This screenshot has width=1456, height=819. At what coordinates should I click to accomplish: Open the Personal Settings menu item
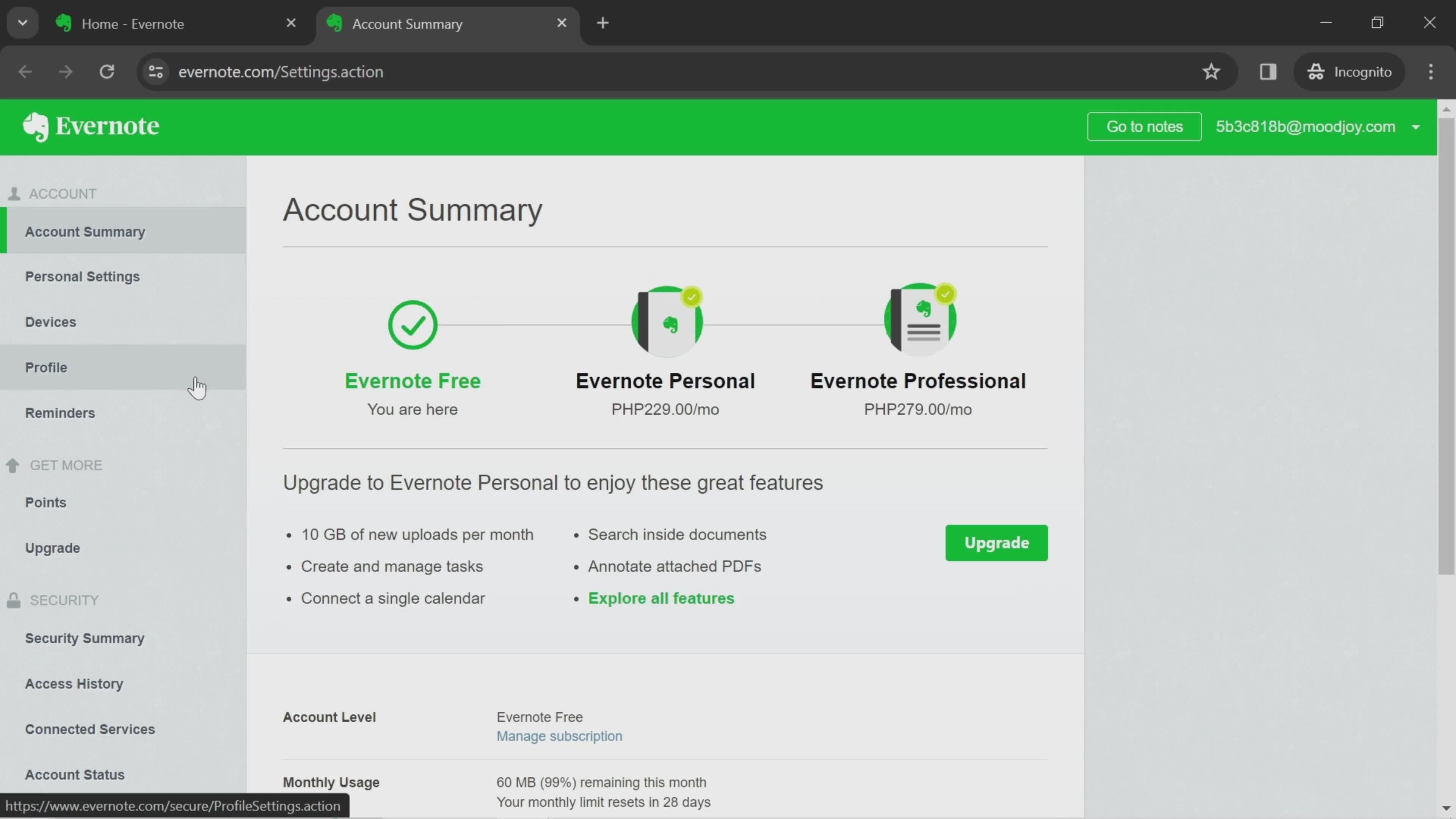coord(82,276)
